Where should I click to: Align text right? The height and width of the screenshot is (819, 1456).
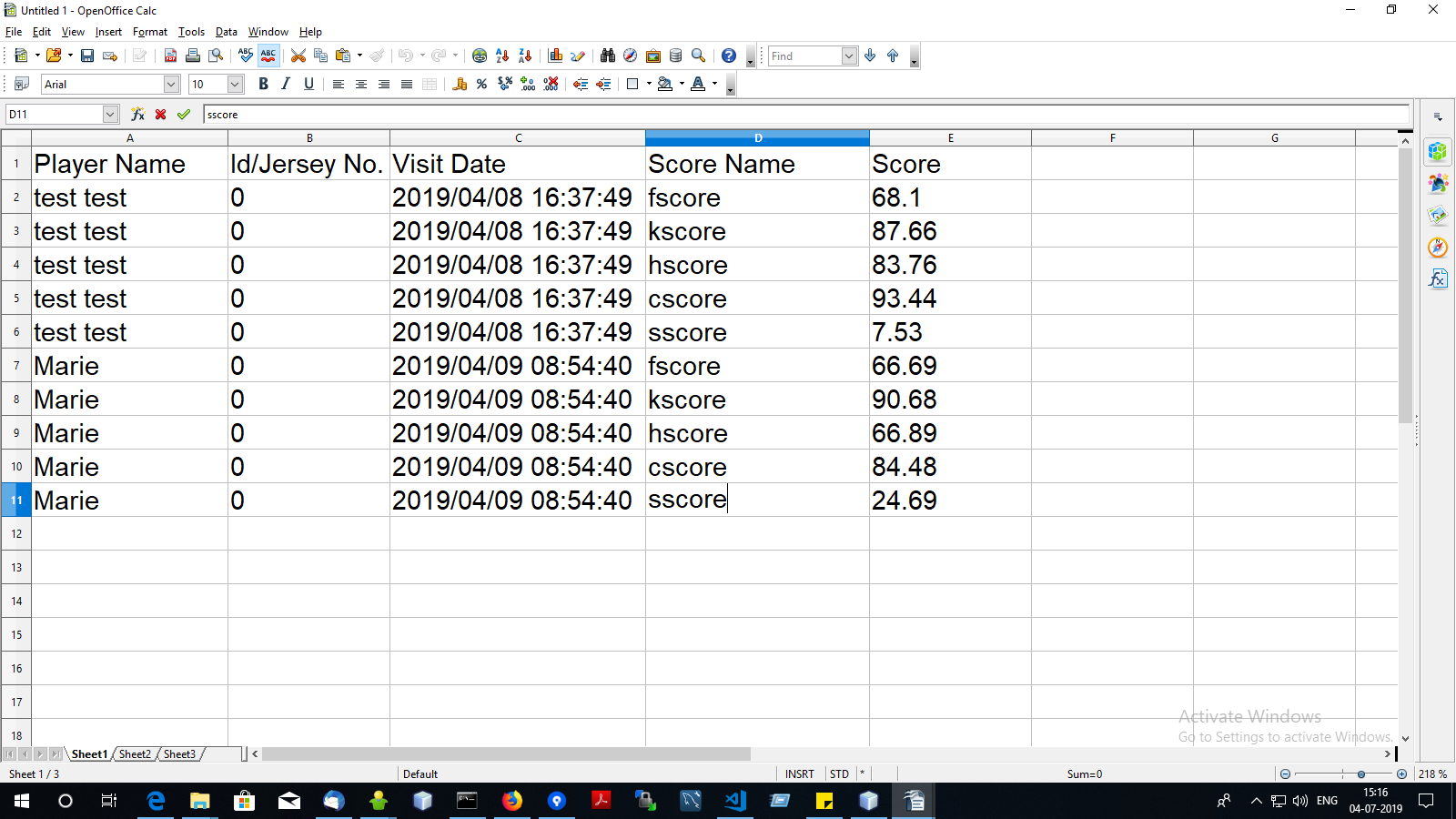[384, 84]
